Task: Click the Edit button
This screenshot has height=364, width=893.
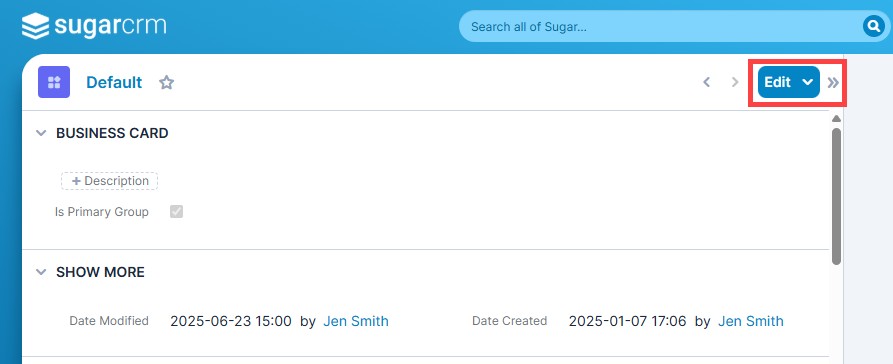Action: point(777,82)
